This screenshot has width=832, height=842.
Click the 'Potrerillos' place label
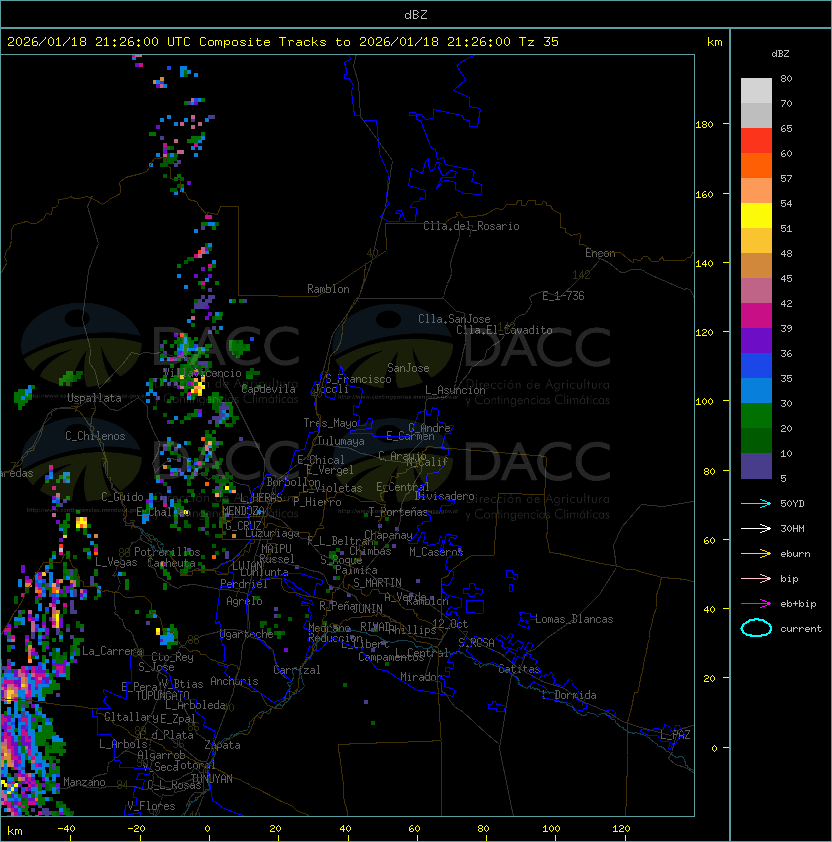point(167,552)
